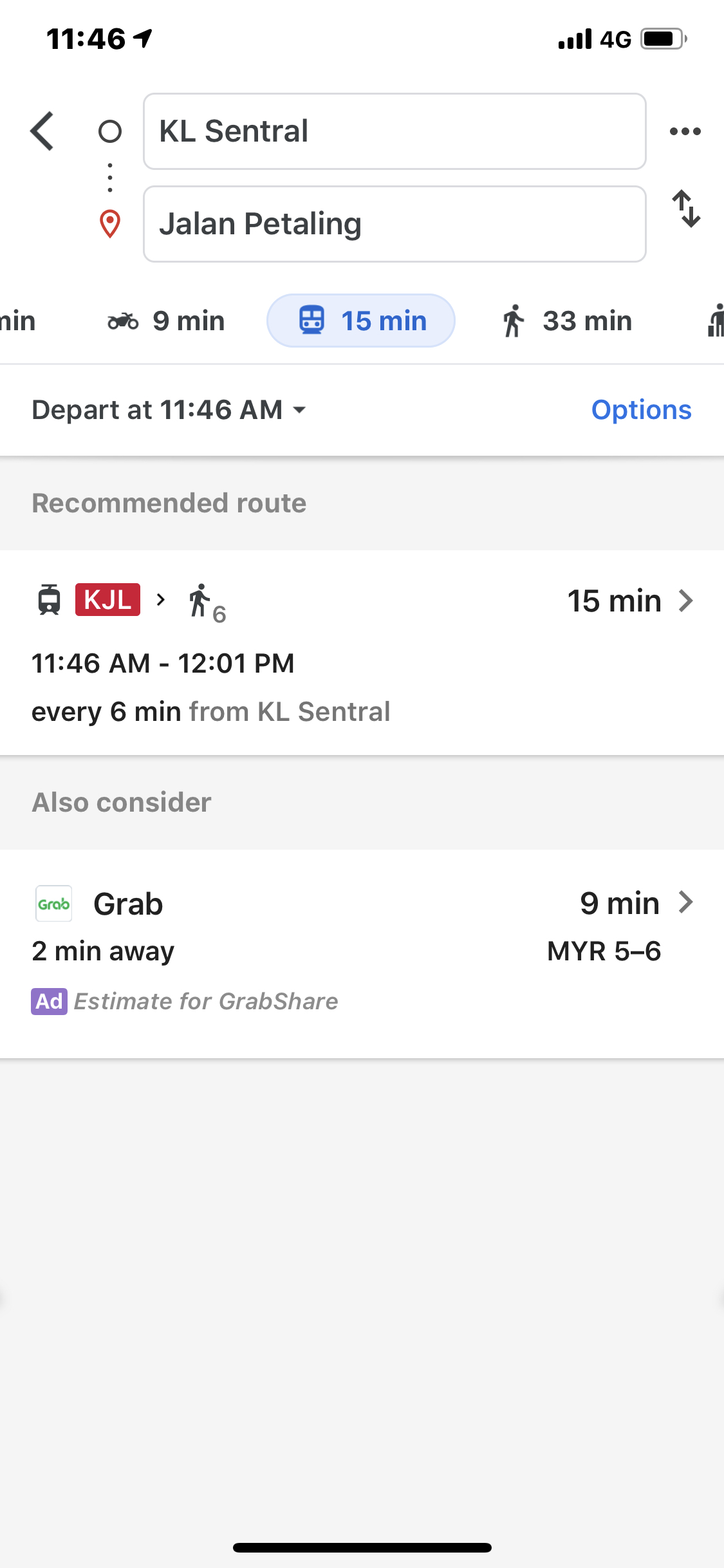Tap the Grab logo icon

[x=53, y=904]
